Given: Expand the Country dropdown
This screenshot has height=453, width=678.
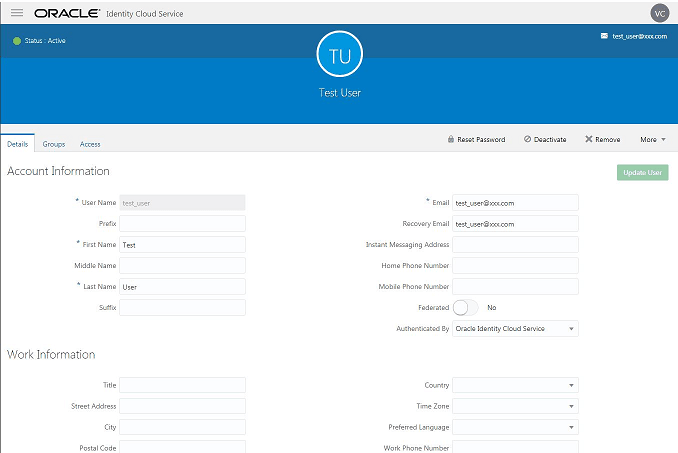Looking at the screenshot, I should tap(515, 385).
